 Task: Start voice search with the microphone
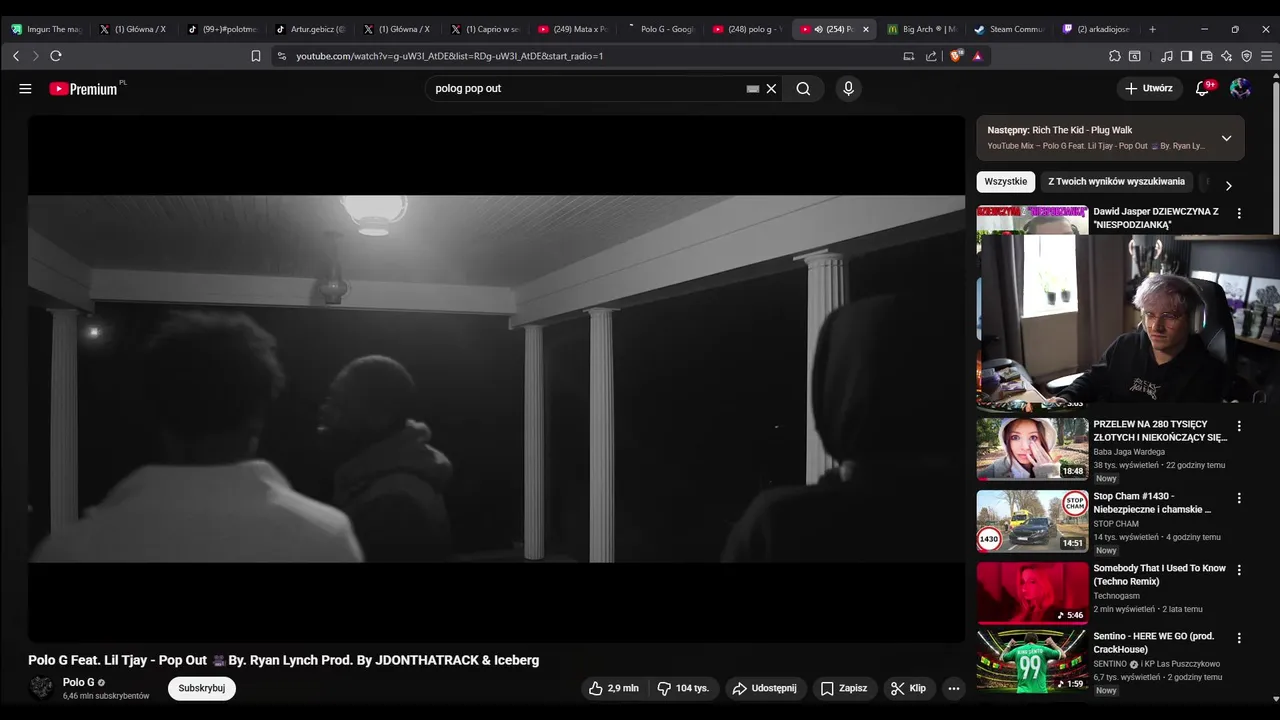[848, 88]
